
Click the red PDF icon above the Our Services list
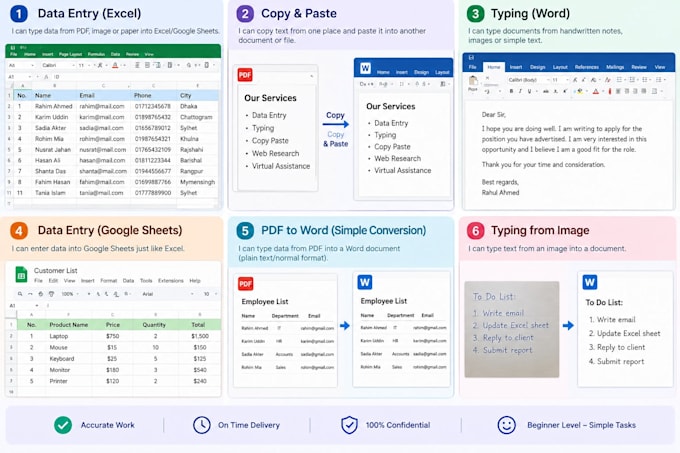click(x=245, y=75)
